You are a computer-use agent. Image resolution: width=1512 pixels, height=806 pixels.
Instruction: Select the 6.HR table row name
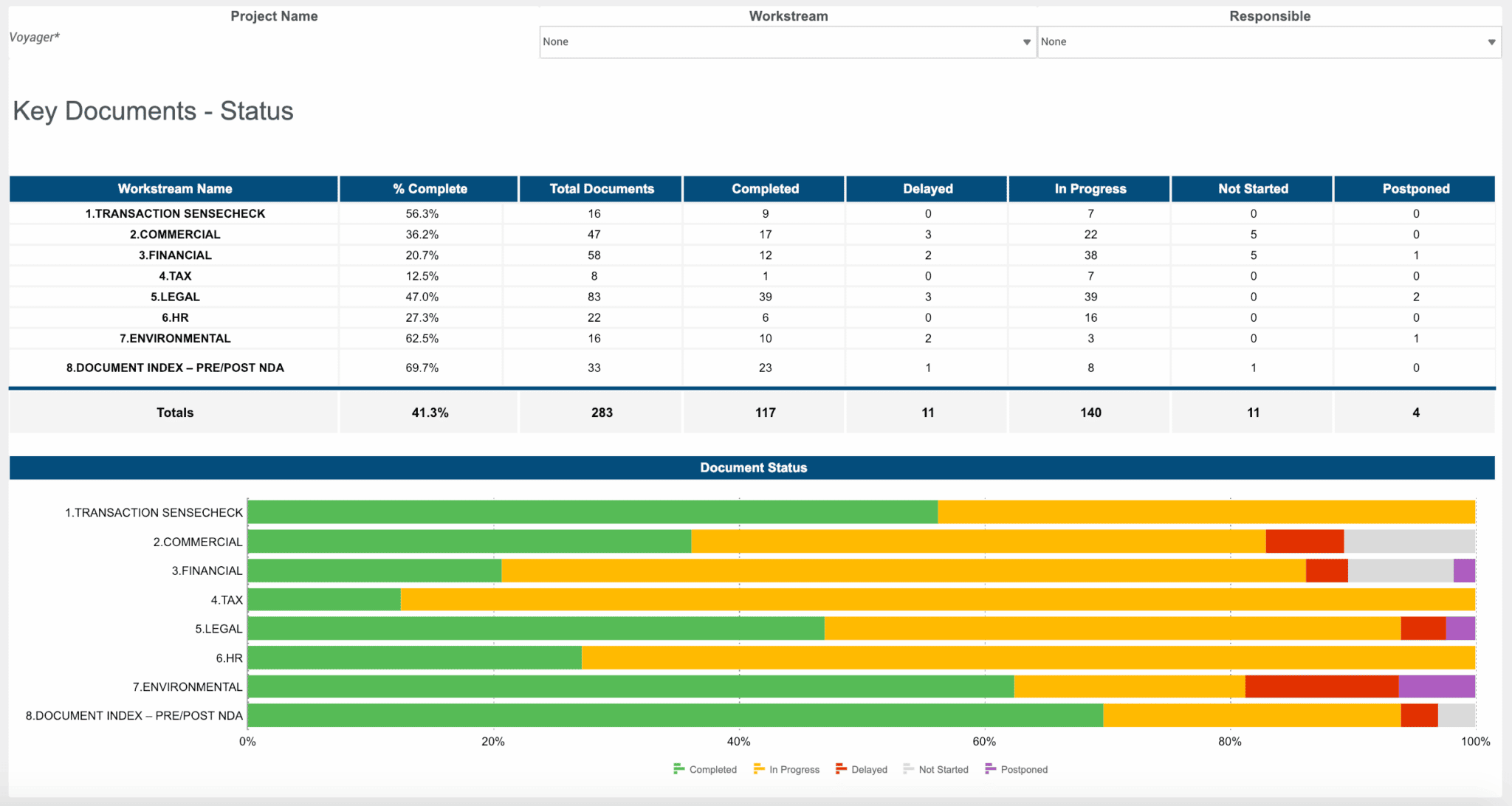(x=175, y=317)
